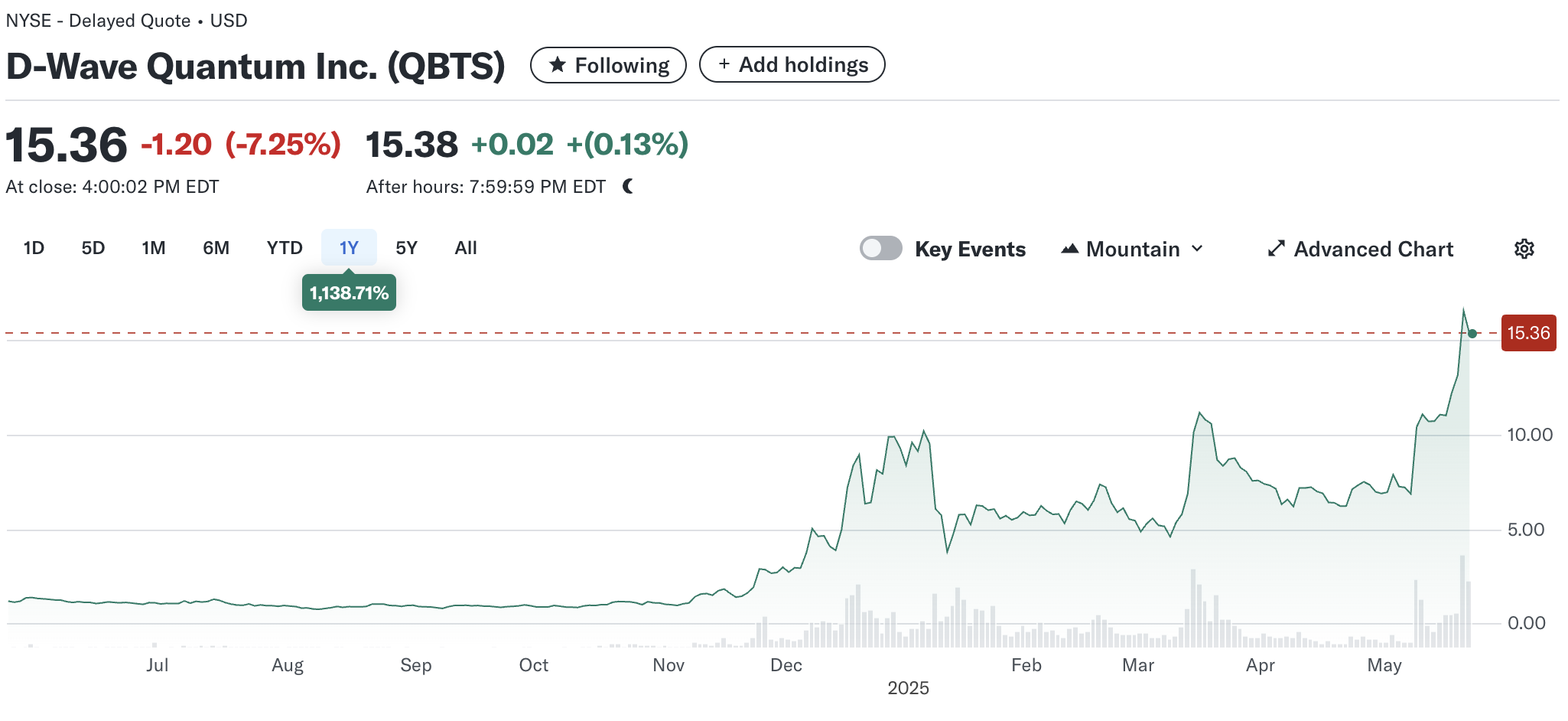Screen dimensions: 1568x721
Task: Select the 6M time range
Action: click(216, 248)
